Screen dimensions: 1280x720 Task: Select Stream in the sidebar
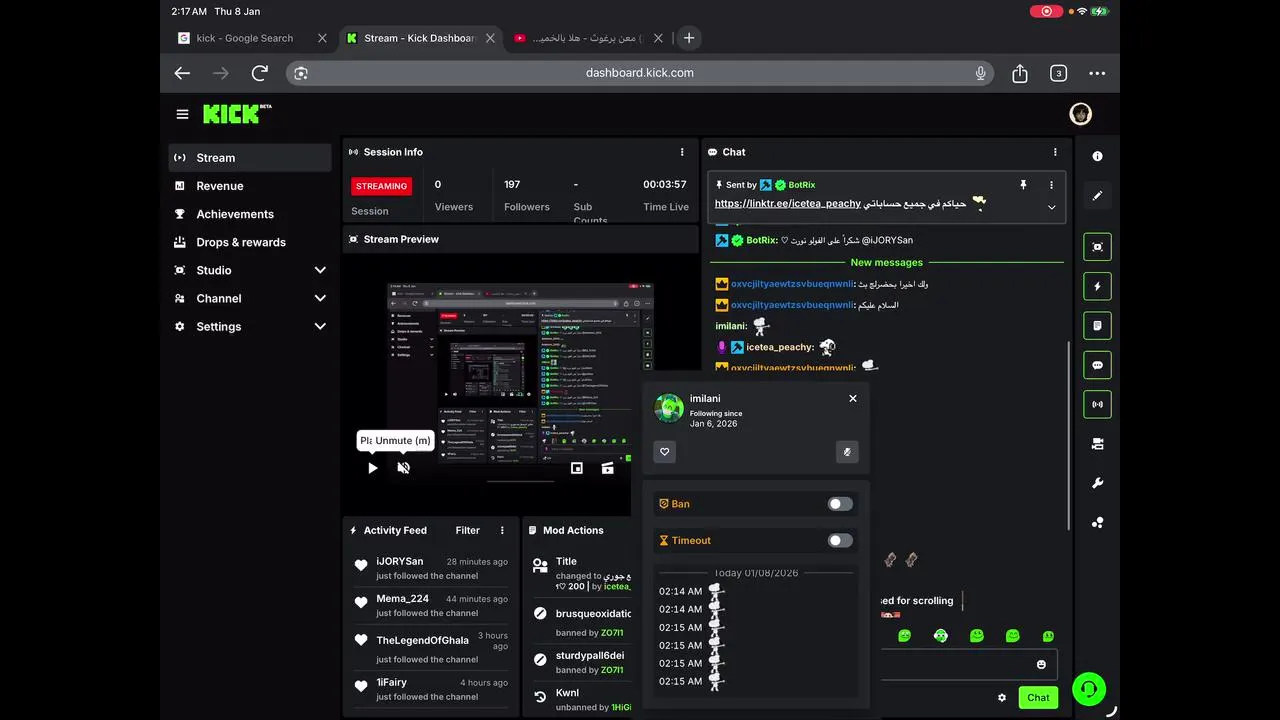tap(250, 158)
